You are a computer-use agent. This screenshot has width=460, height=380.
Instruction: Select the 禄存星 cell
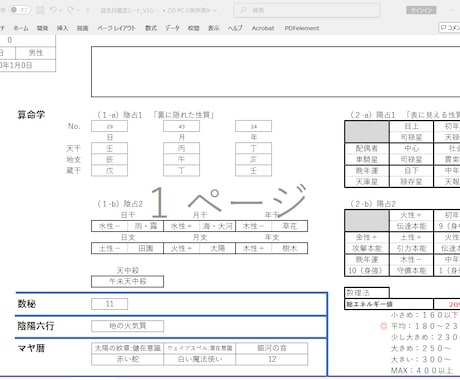tap(411, 182)
